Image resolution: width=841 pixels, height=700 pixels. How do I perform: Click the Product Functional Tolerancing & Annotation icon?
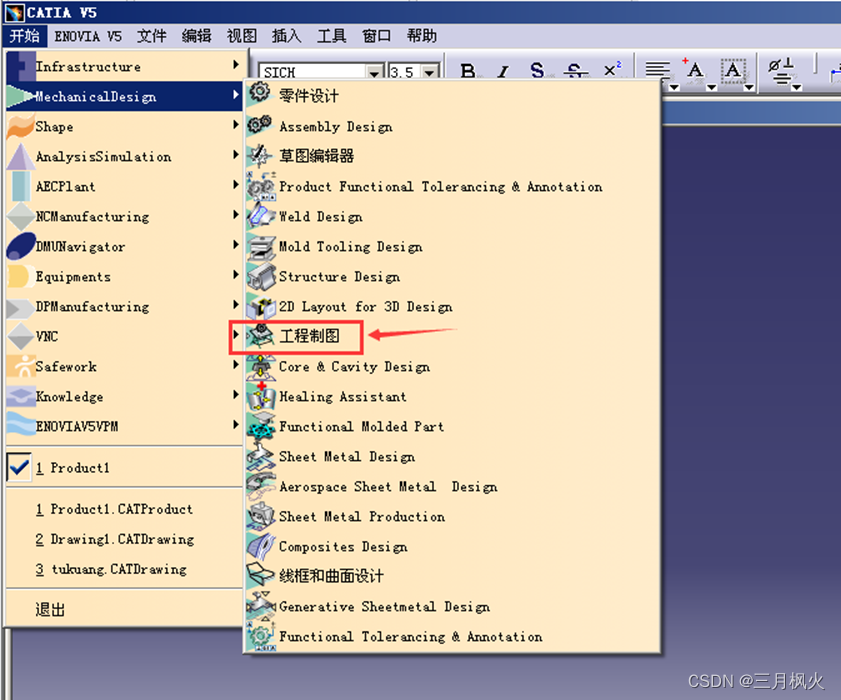(x=261, y=186)
